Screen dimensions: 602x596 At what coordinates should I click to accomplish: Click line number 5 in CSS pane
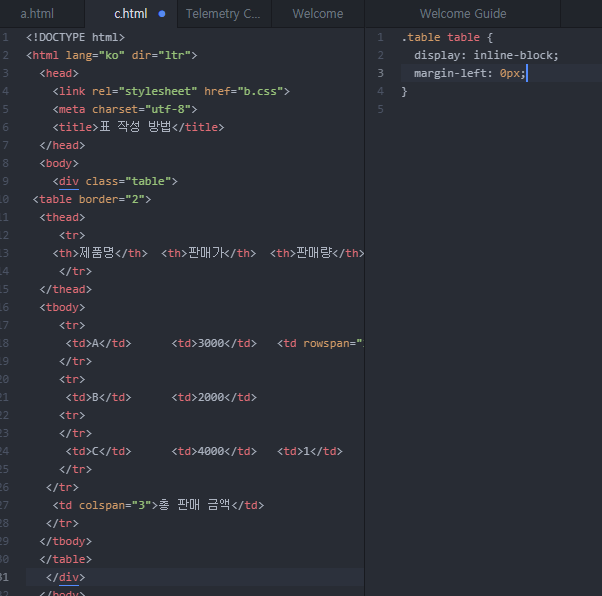click(380, 109)
